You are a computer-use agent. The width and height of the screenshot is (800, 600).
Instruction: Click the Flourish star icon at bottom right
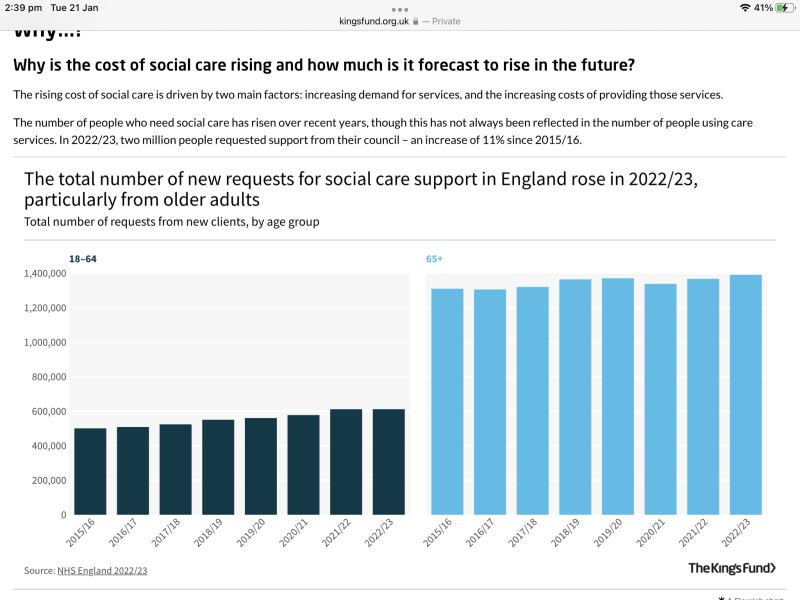tap(722, 596)
